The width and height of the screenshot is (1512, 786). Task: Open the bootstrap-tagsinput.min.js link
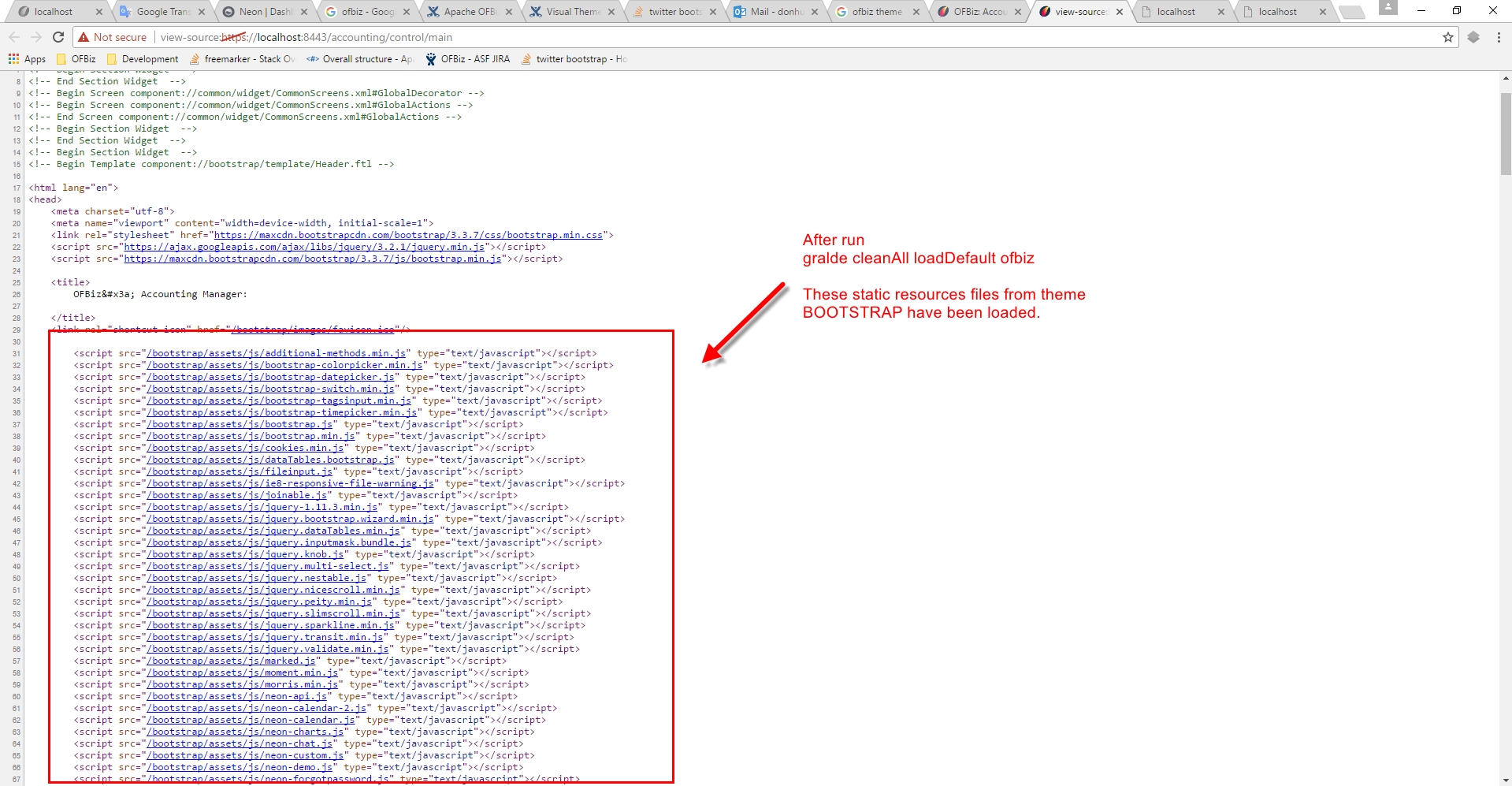point(279,400)
